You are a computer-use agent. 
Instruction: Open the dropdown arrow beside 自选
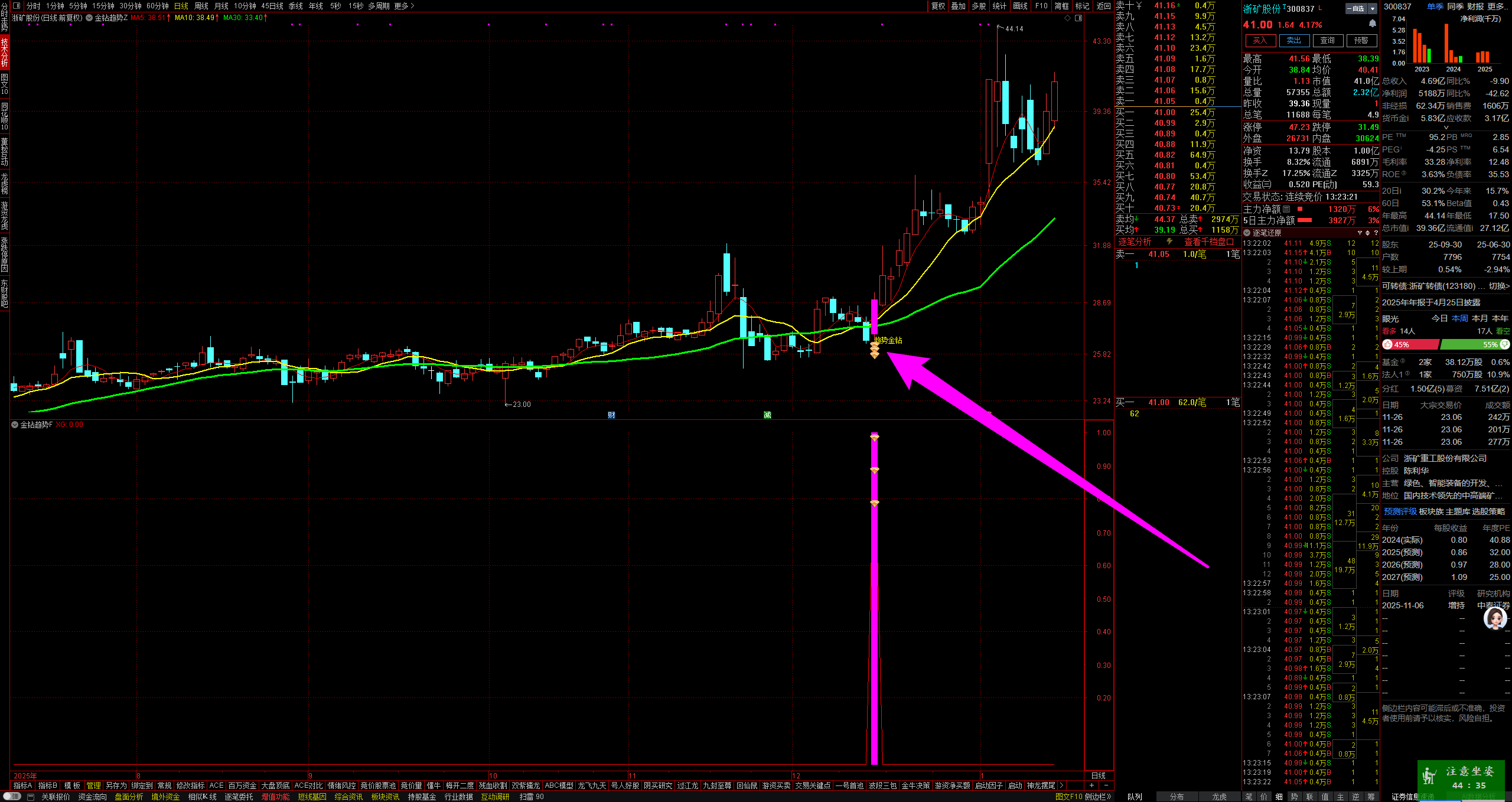pos(1373,8)
